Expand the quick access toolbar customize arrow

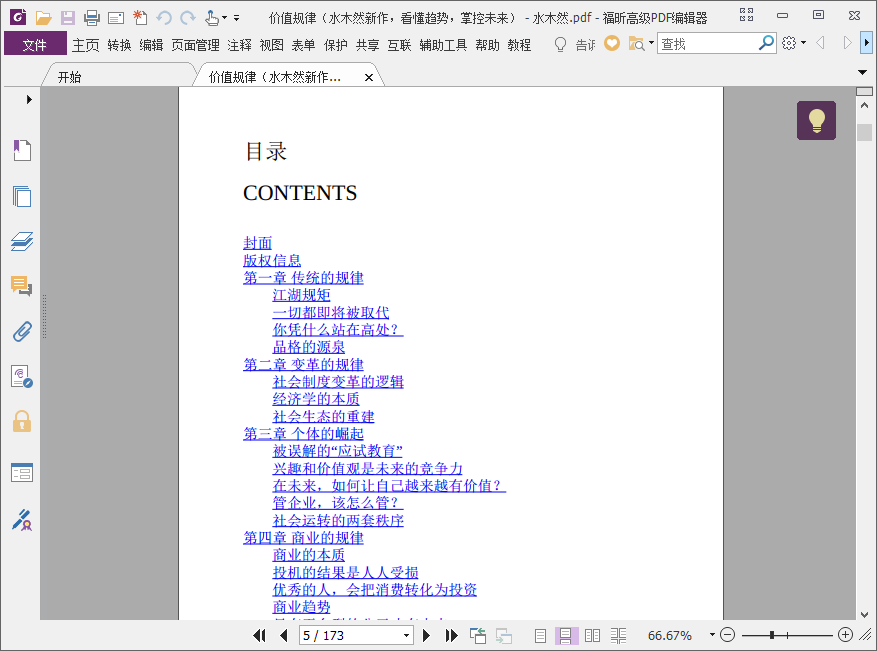click(237, 18)
